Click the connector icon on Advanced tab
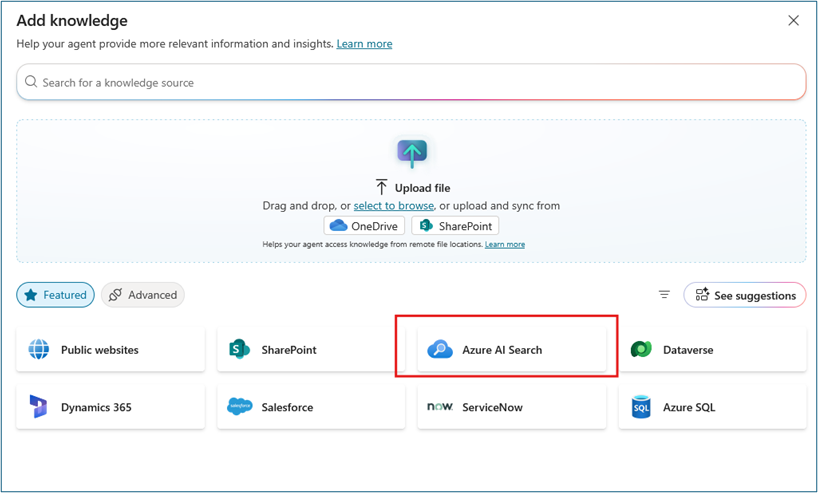 115,295
